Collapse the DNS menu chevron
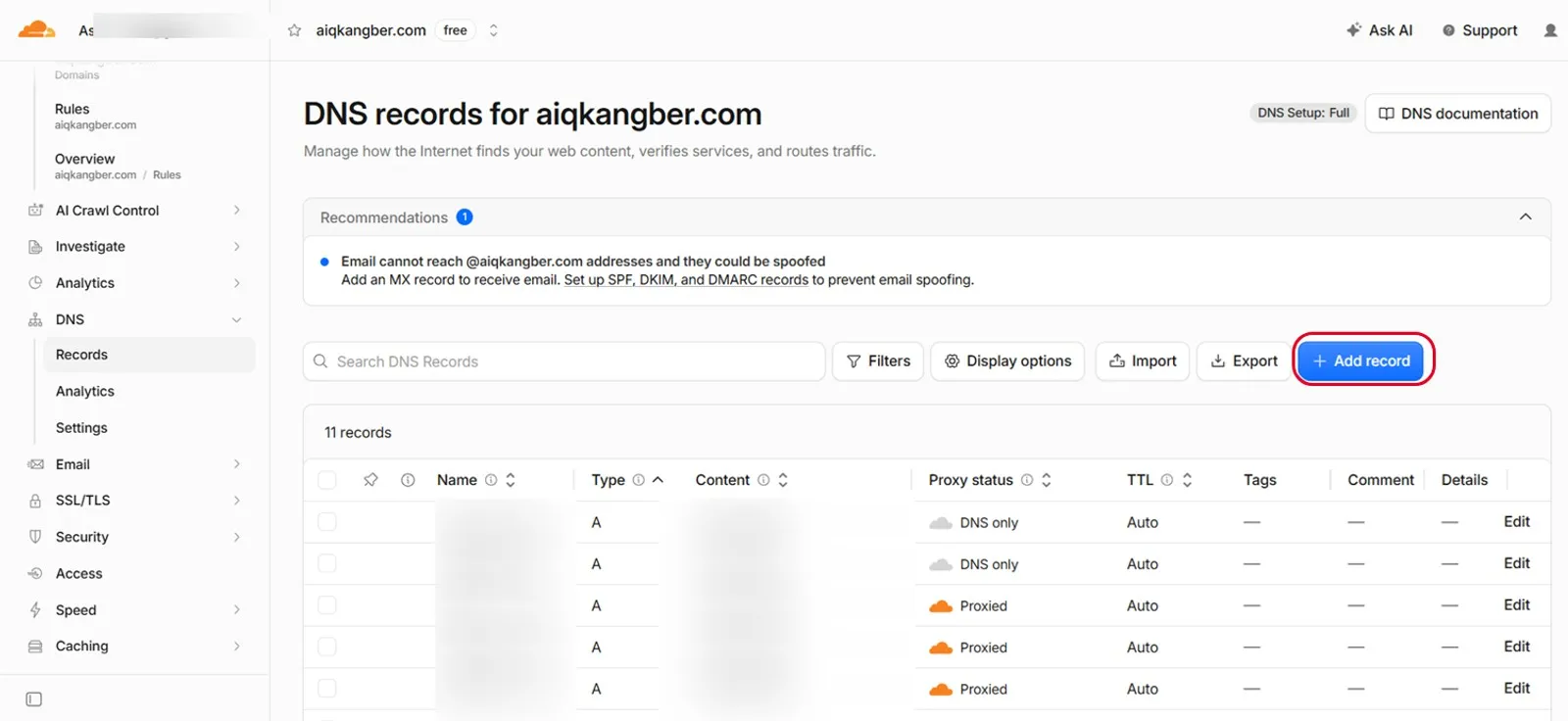 (237, 319)
